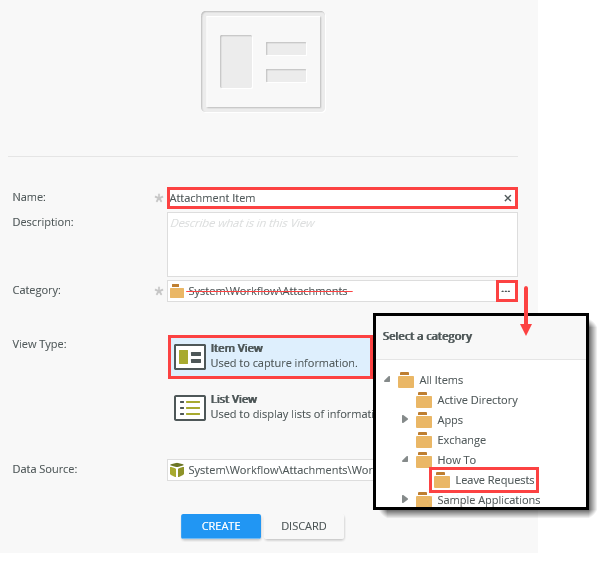Click the Item View icon

(x=190, y=357)
